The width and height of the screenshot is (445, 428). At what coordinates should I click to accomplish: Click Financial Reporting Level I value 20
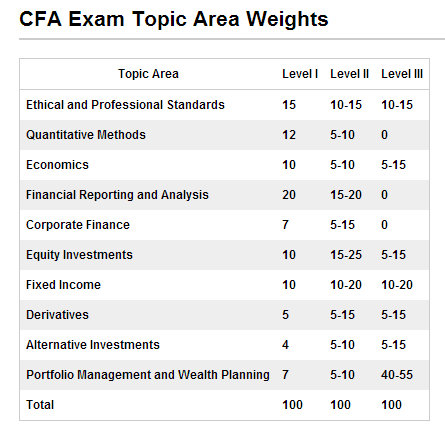pyautogui.click(x=289, y=195)
